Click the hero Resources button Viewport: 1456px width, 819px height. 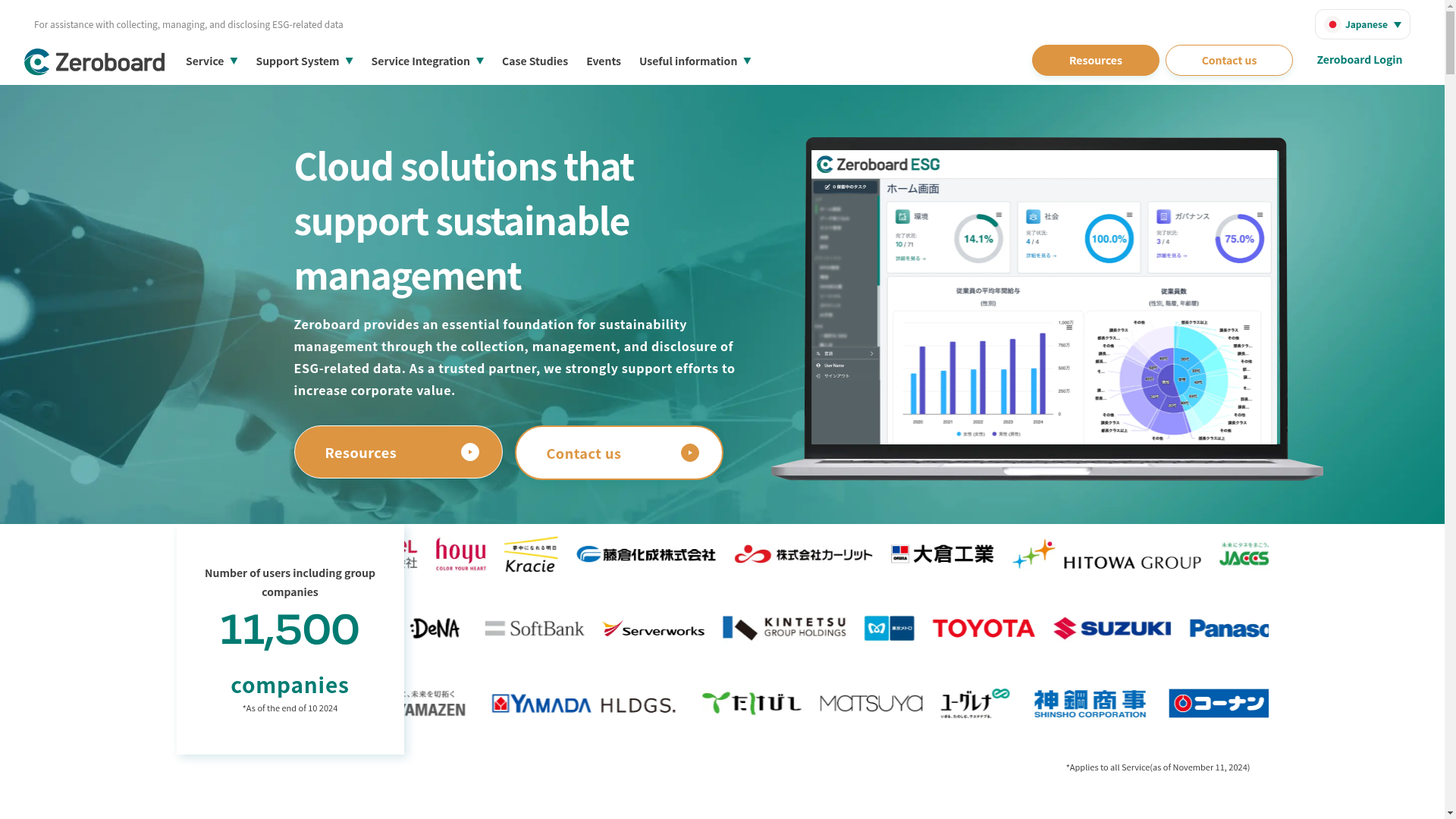click(398, 452)
